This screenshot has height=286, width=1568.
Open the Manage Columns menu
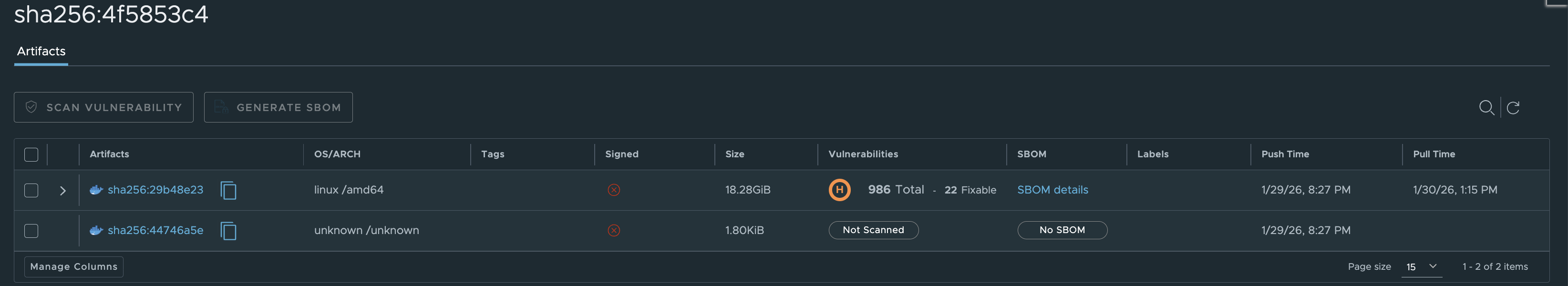[73, 266]
